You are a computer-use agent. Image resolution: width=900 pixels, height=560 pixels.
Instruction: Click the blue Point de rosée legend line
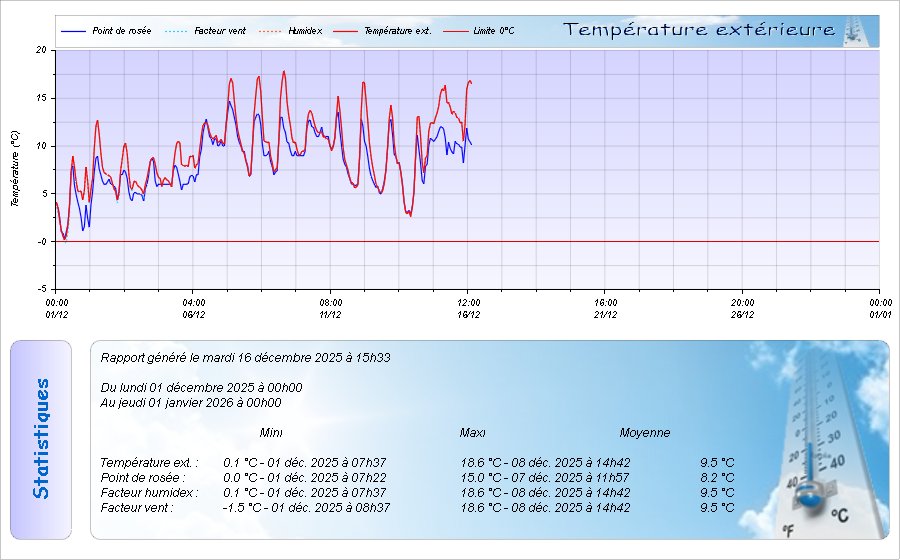[73, 31]
